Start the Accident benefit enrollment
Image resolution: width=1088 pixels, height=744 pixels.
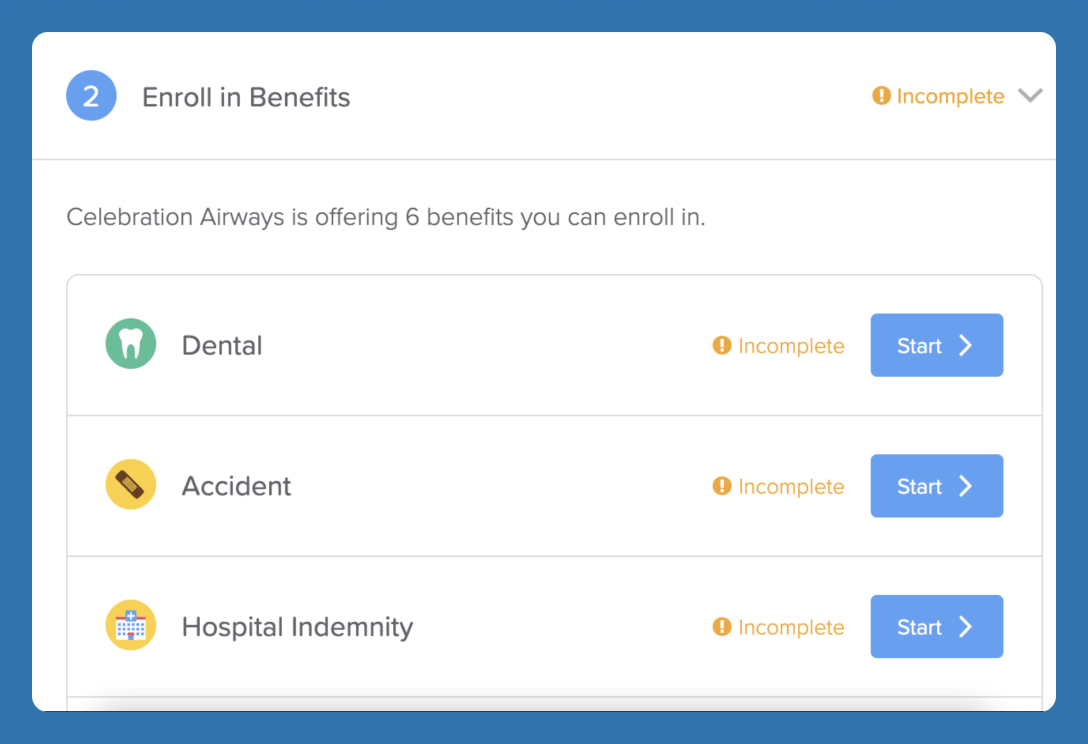pyautogui.click(x=936, y=486)
